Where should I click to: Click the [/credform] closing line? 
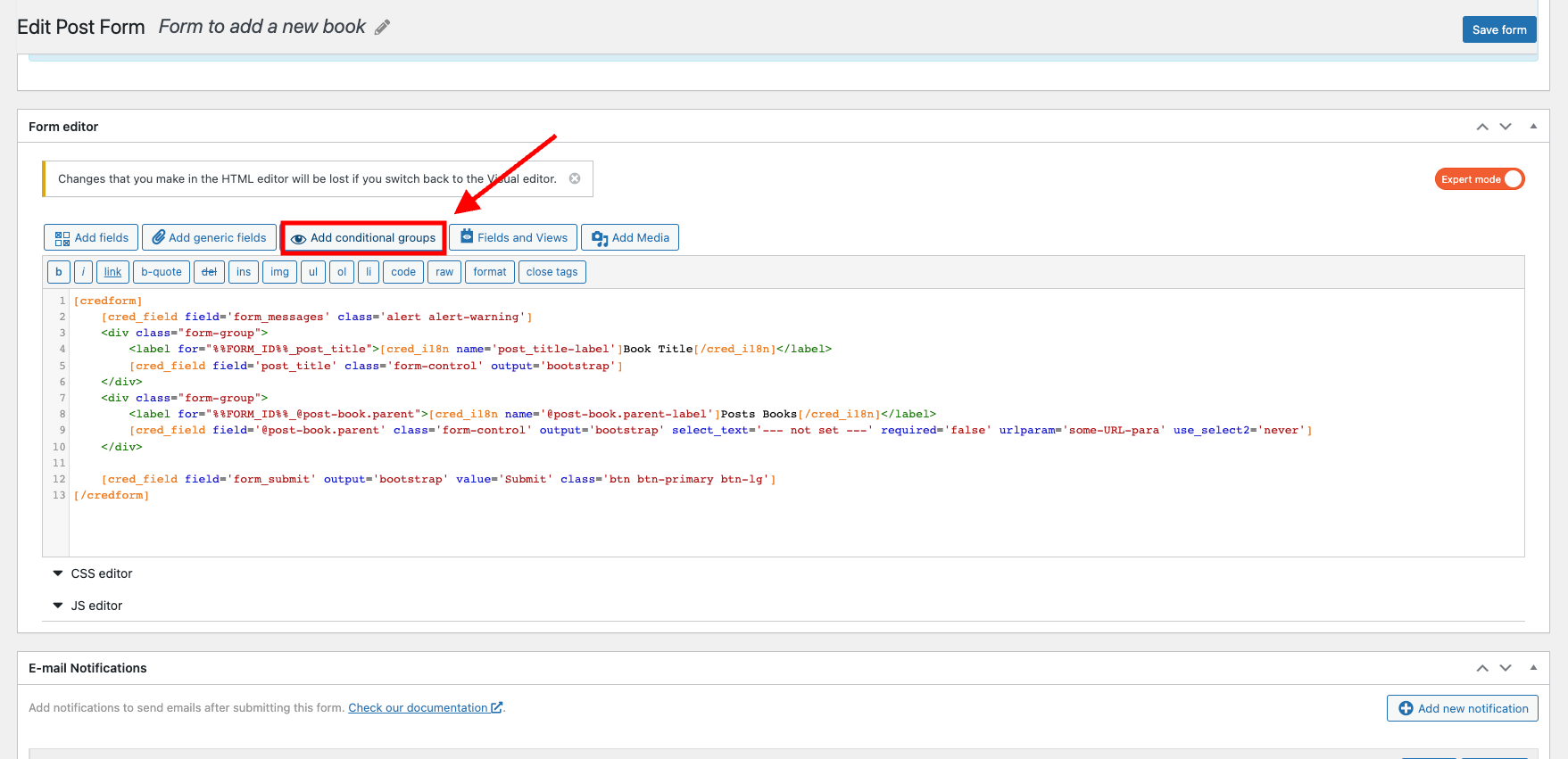(x=112, y=495)
